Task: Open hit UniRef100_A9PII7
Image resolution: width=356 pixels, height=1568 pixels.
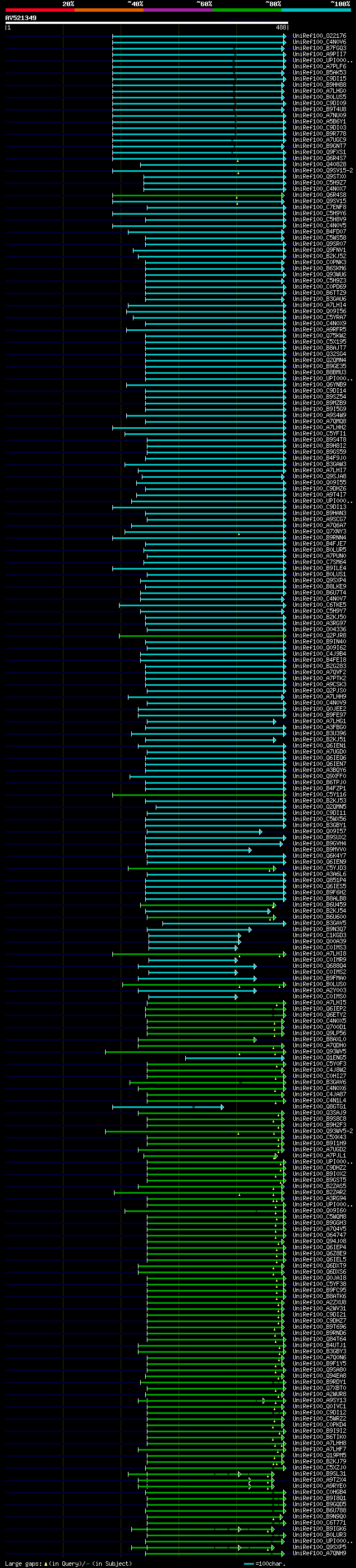Action: 319,54
